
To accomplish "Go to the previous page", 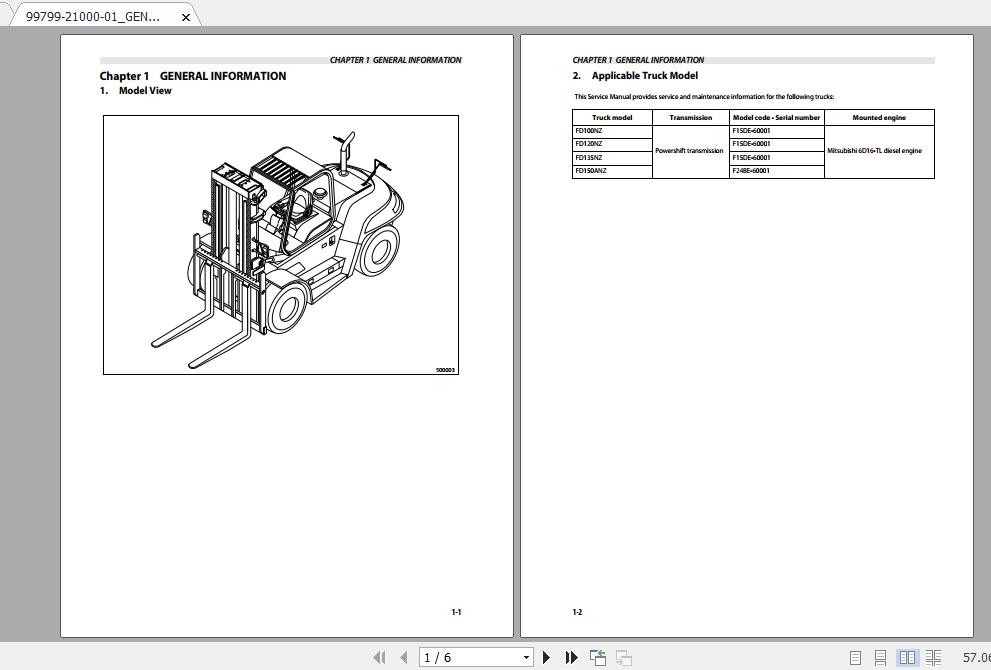I will click(404, 657).
